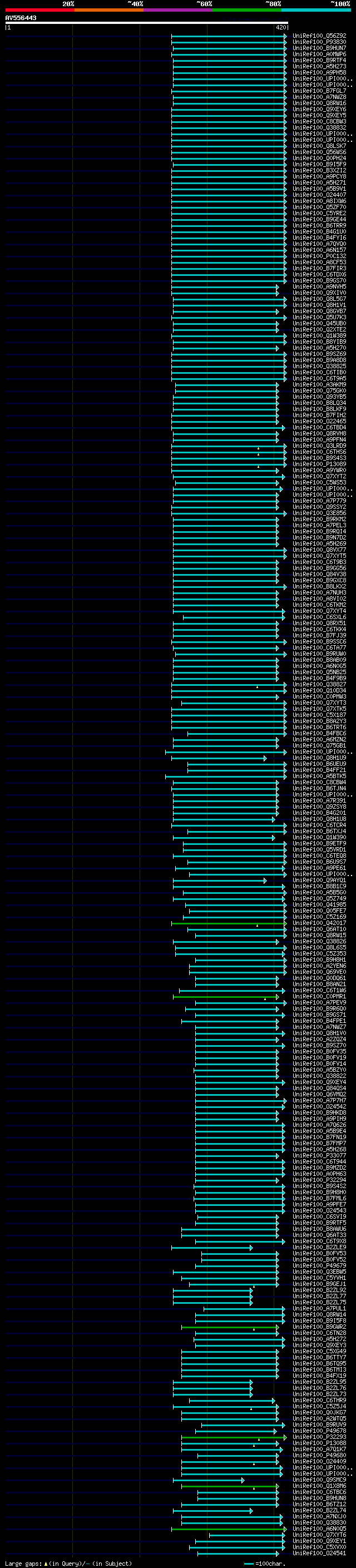Image resolution: width=356 pixels, height=1568 pixels.
Task: Click the =100char. scale legend
Action: [264, 1564]
